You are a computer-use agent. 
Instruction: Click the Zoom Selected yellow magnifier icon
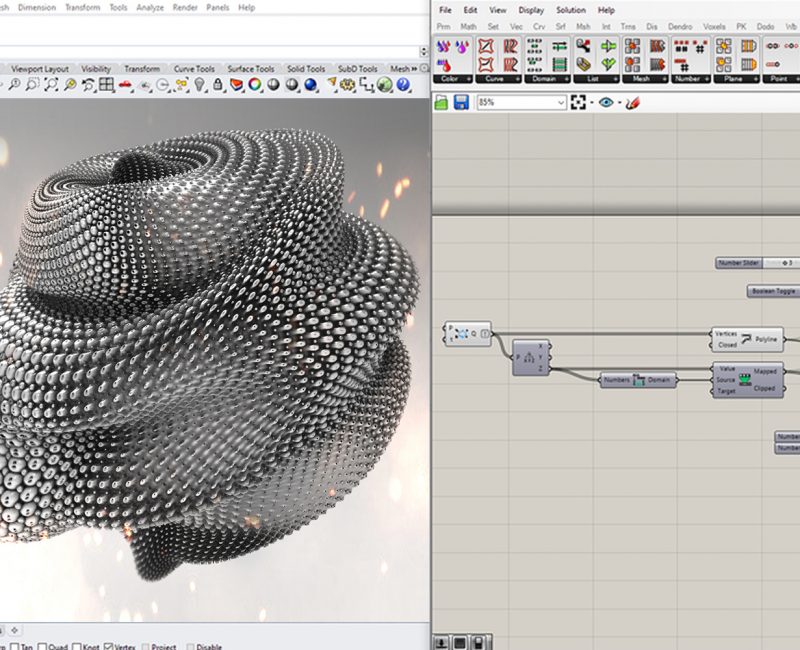(70, 85)
